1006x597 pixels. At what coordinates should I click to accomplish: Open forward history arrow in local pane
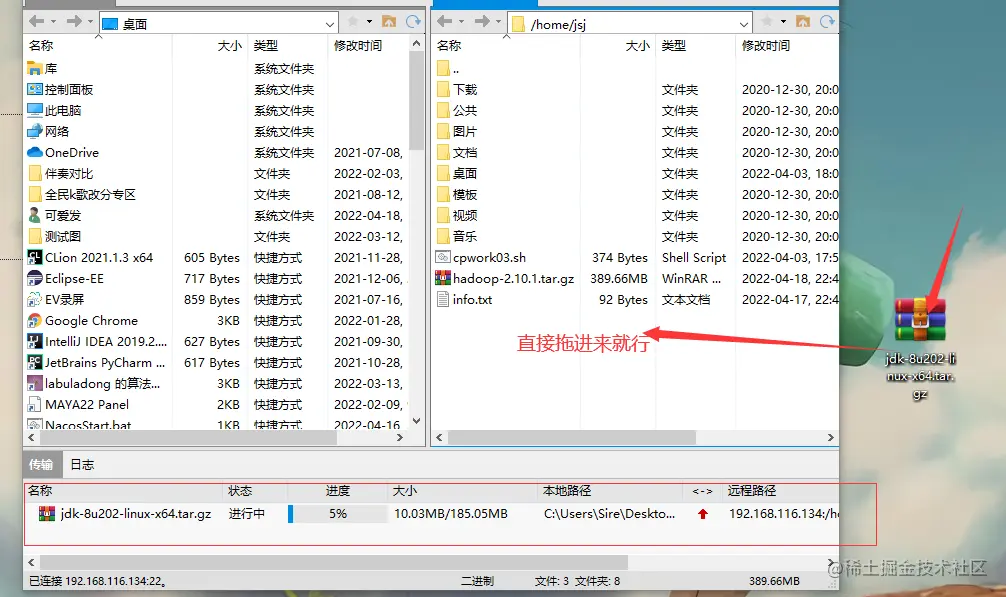pos(90,22)
